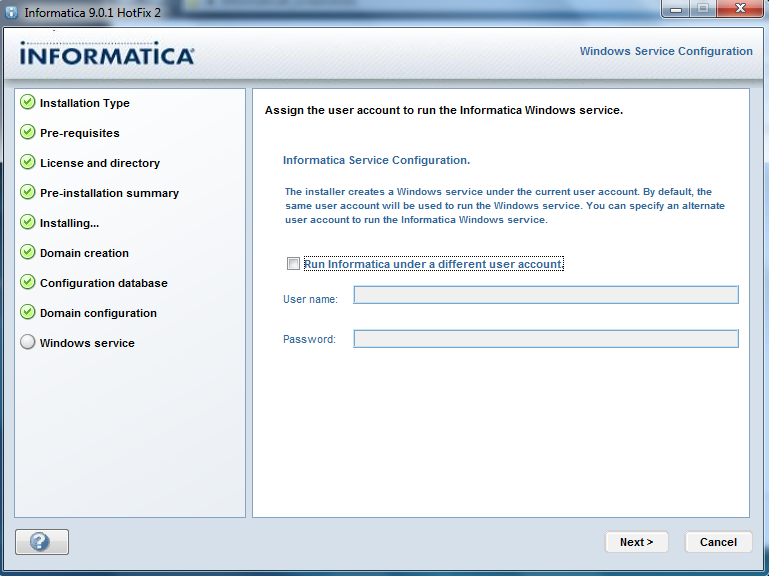Select the Windows service step label
The image size is (769, 576).
(x=87, y=343)
